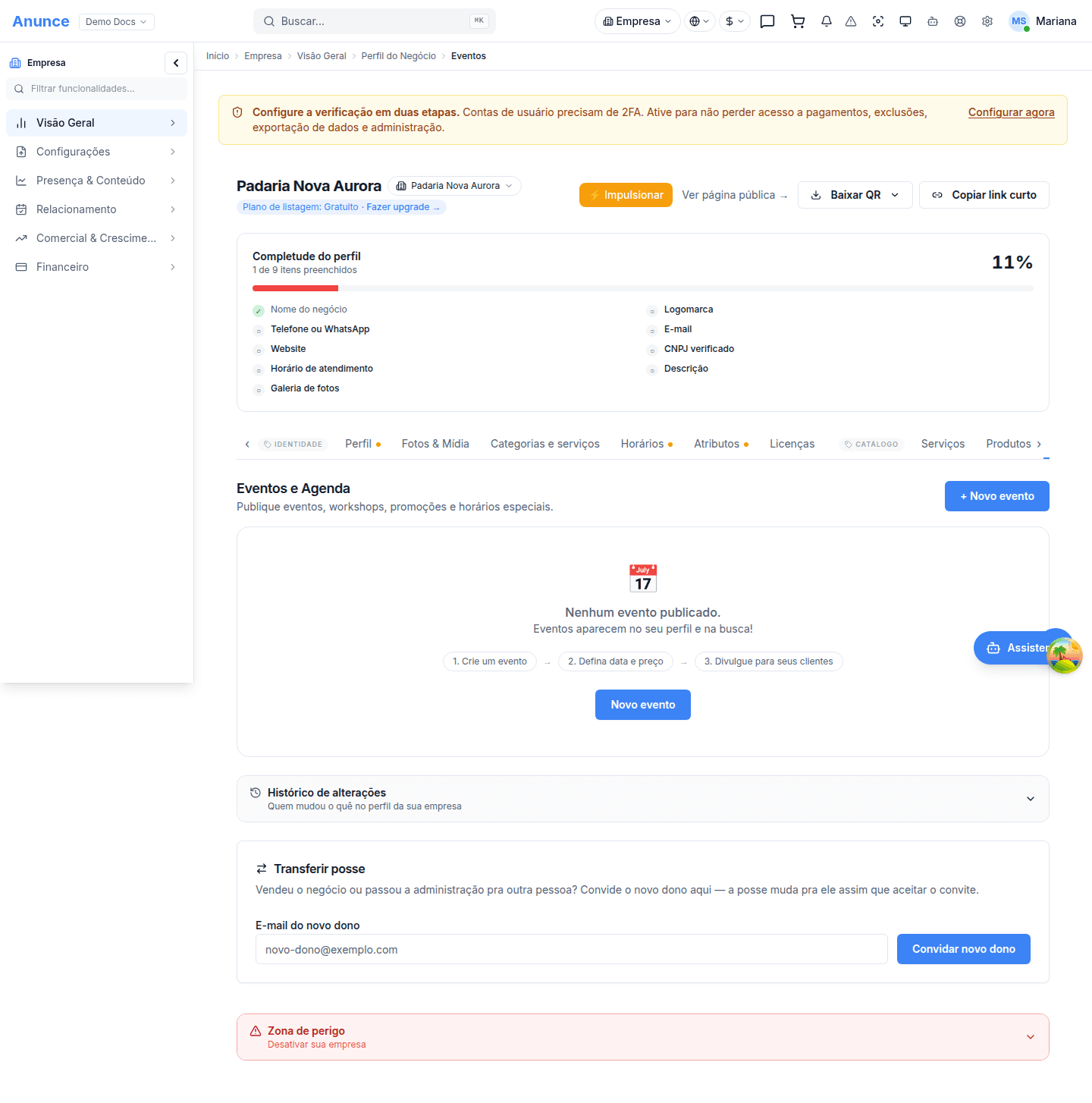Viewport: 1092px width, 1103px height.
Task: Click the monitor display icon
Action: [905, 21]
